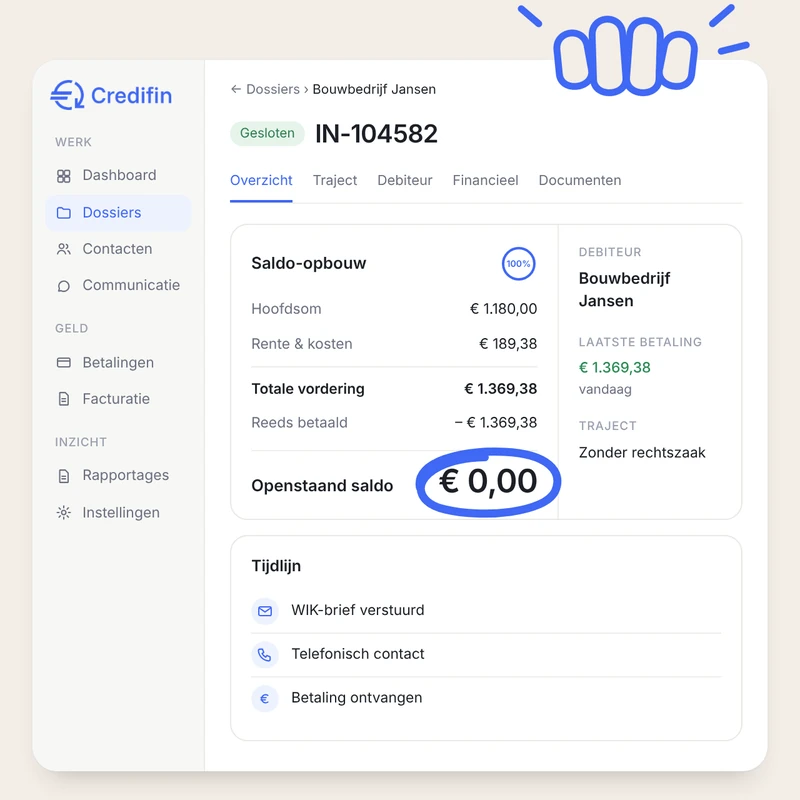The width and height of the screenshot is (800, 800).
Task: Click the Saldo-opbouw card heading
Action: coord(309,264)
